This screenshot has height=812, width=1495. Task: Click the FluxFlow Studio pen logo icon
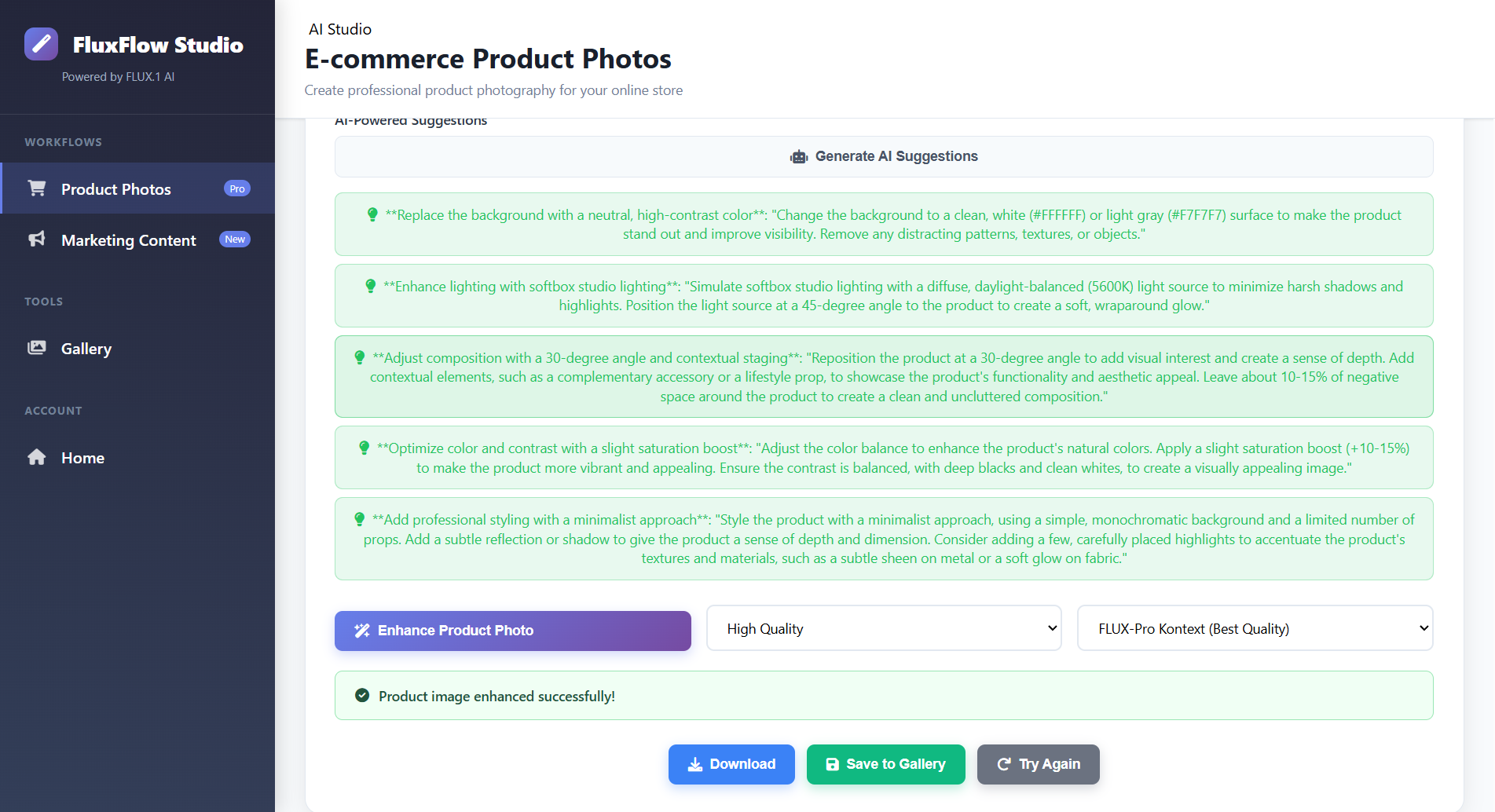[x=41, y=44]
